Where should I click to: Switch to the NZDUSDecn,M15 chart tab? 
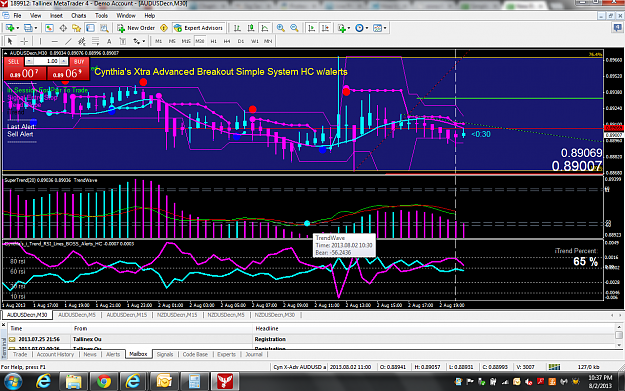(177, 315)
